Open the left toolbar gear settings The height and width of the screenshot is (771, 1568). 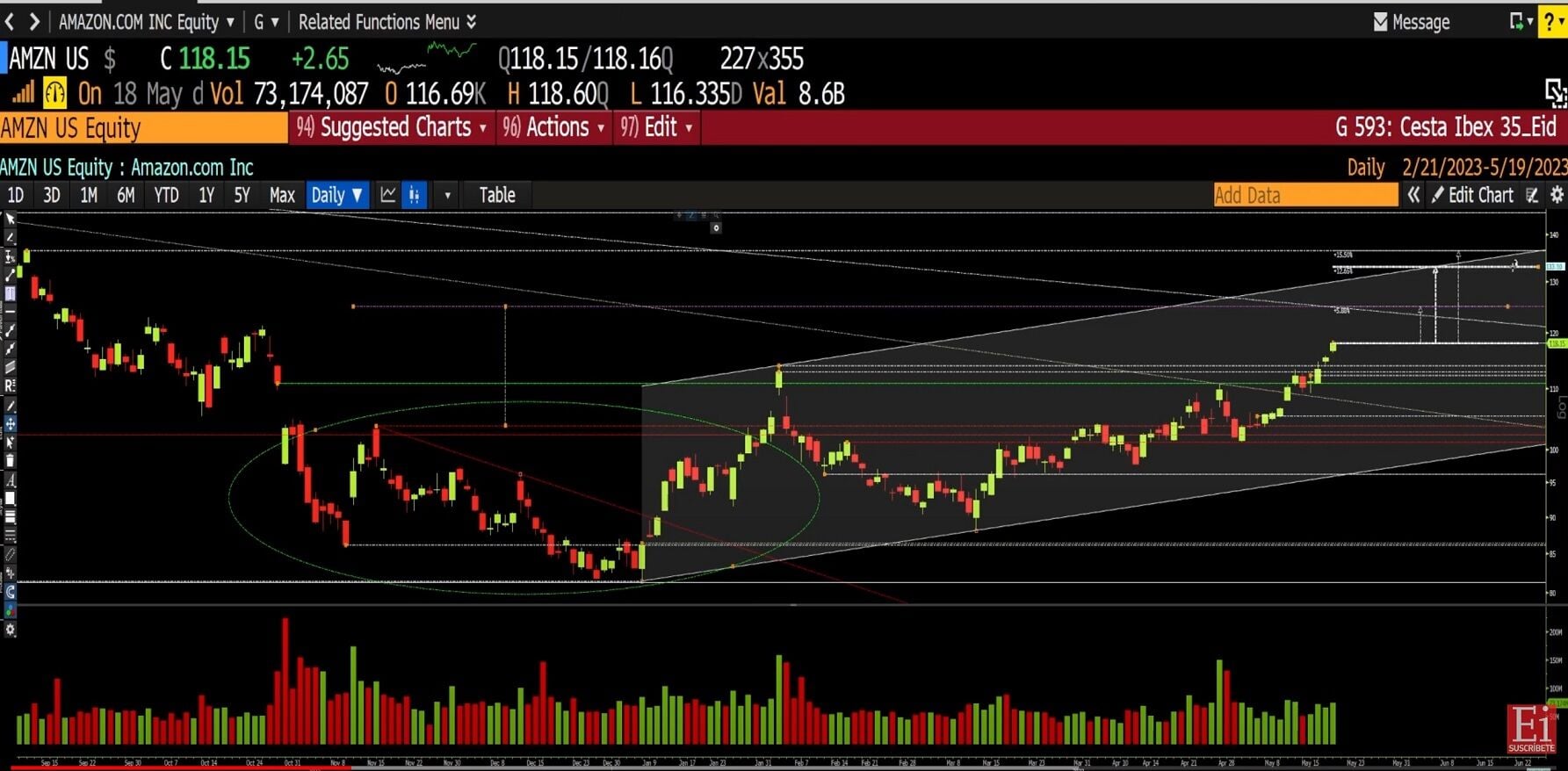point(10,630)
